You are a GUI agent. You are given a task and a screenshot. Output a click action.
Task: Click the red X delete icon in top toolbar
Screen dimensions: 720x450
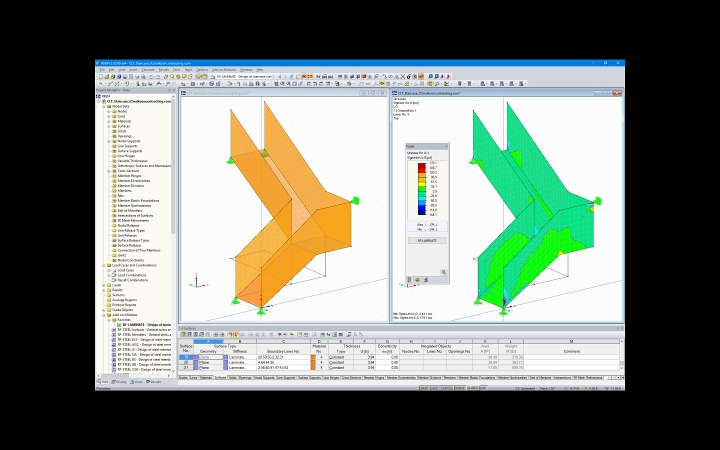403,76
